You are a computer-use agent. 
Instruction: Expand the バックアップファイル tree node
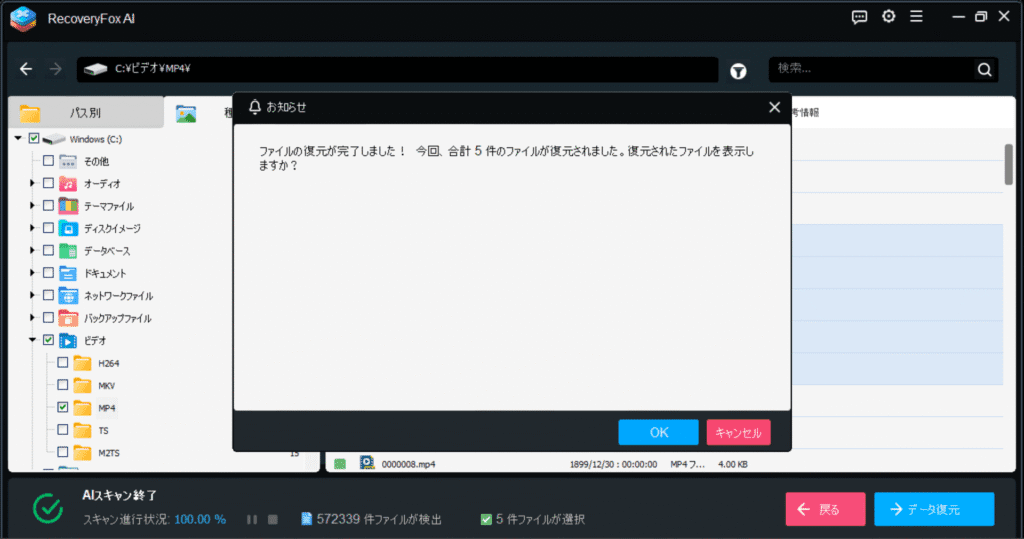point(32,318)
